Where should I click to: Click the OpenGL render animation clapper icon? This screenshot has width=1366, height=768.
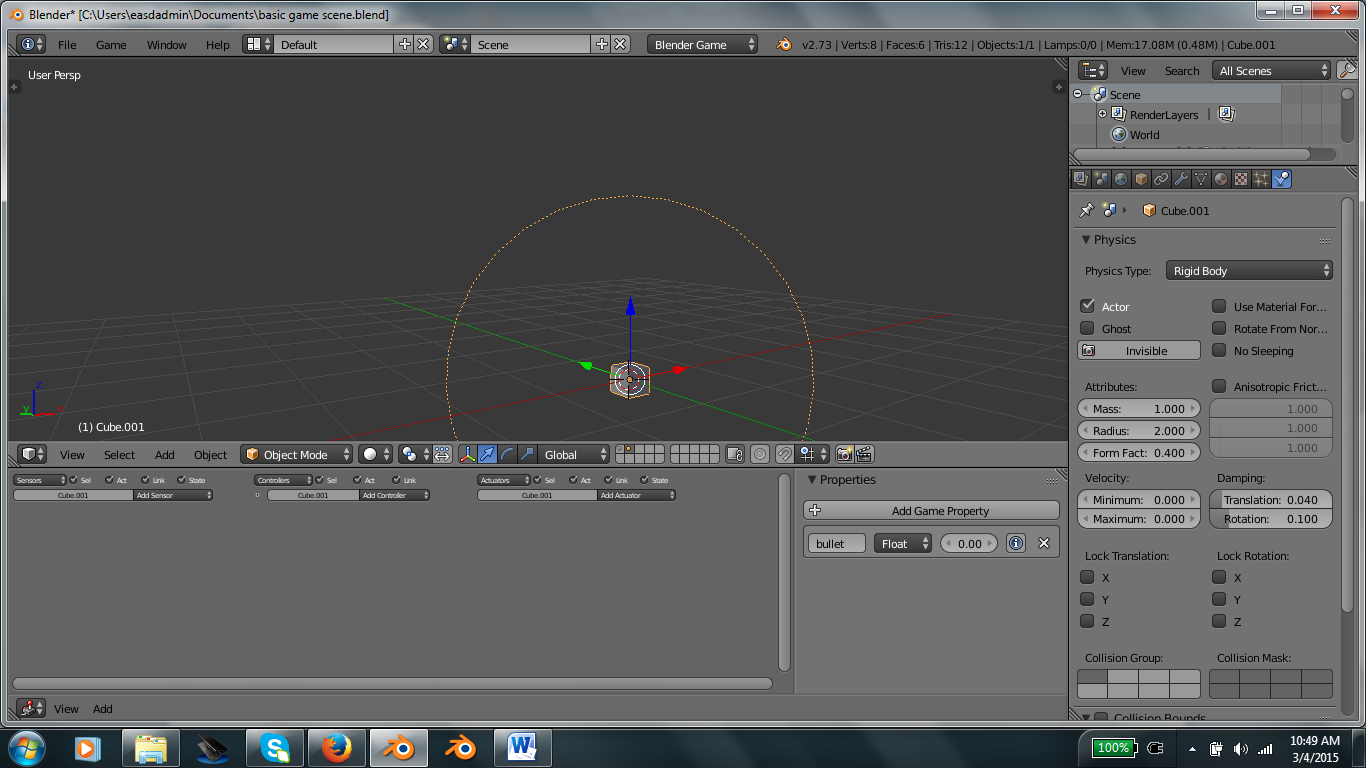865,454
